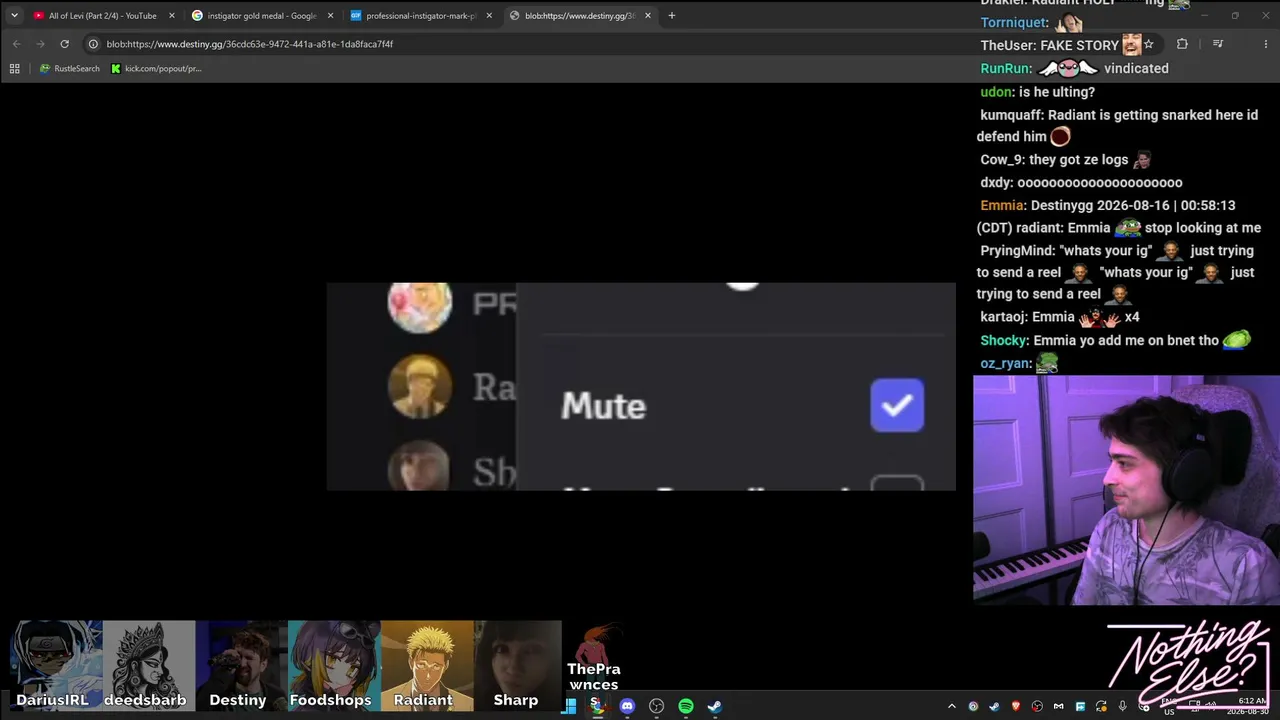Open Discord from the taskbar

(x=627, y=706)
